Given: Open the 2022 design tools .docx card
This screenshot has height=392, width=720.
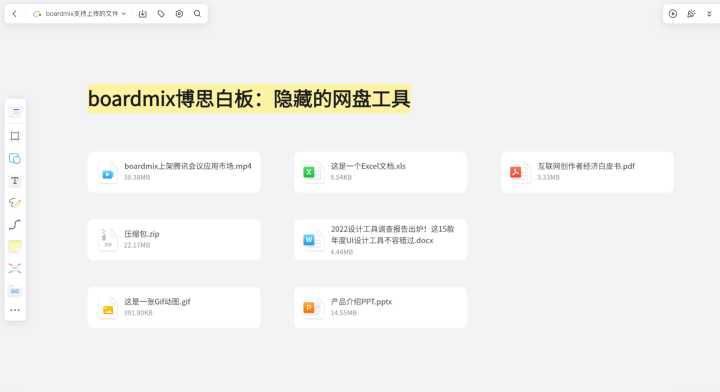Looking at the screenshot, I should [380, 240].
